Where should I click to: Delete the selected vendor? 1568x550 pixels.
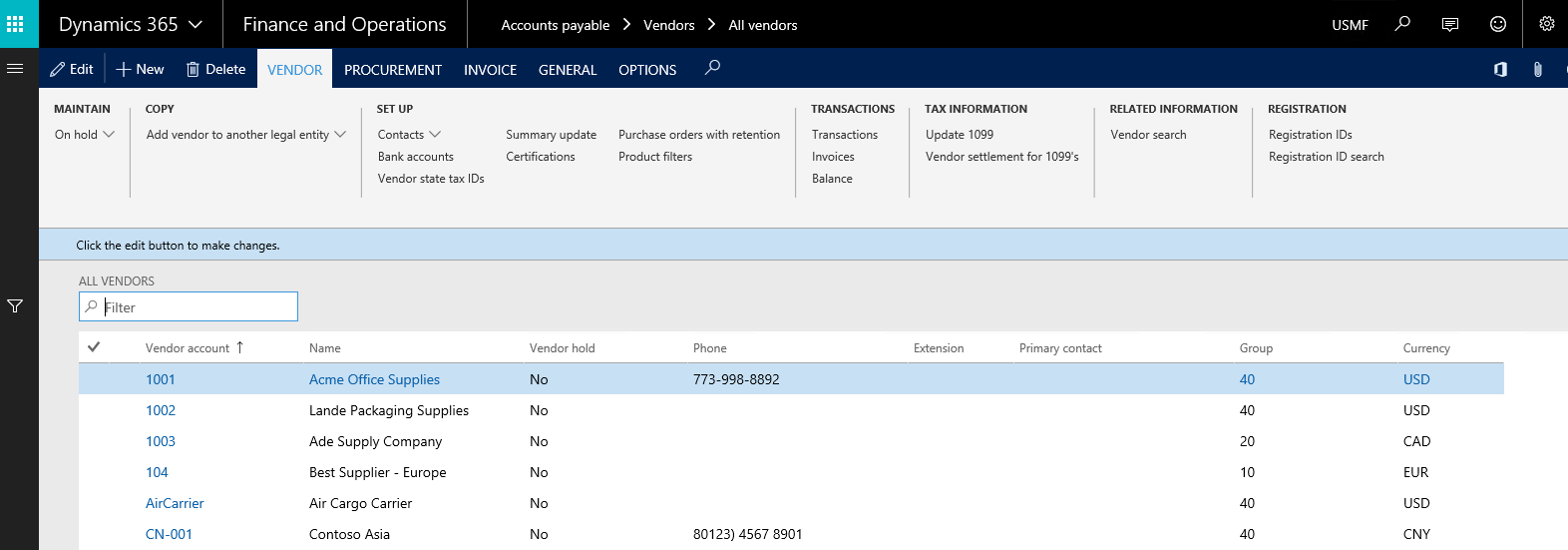point(216,69)
